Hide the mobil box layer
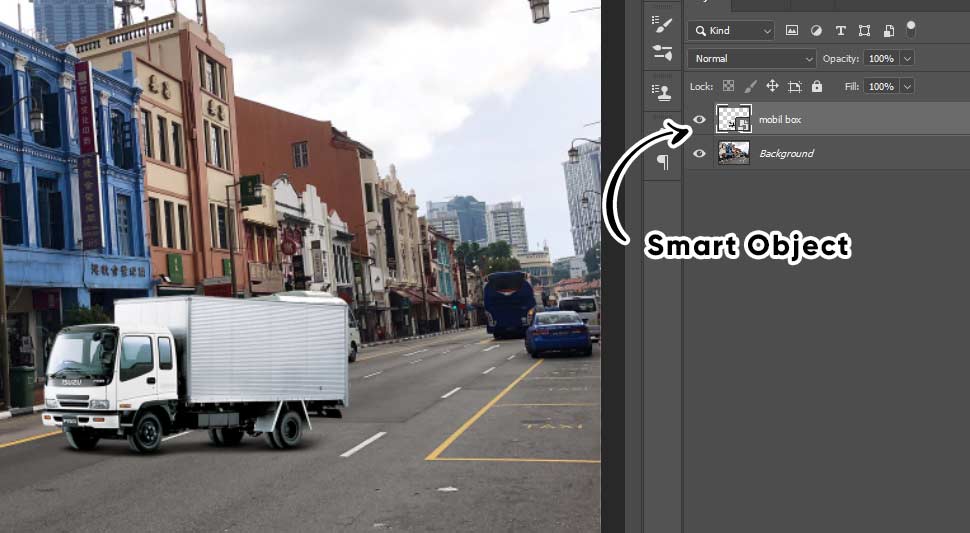970x533 pixels. coord(699,119)
